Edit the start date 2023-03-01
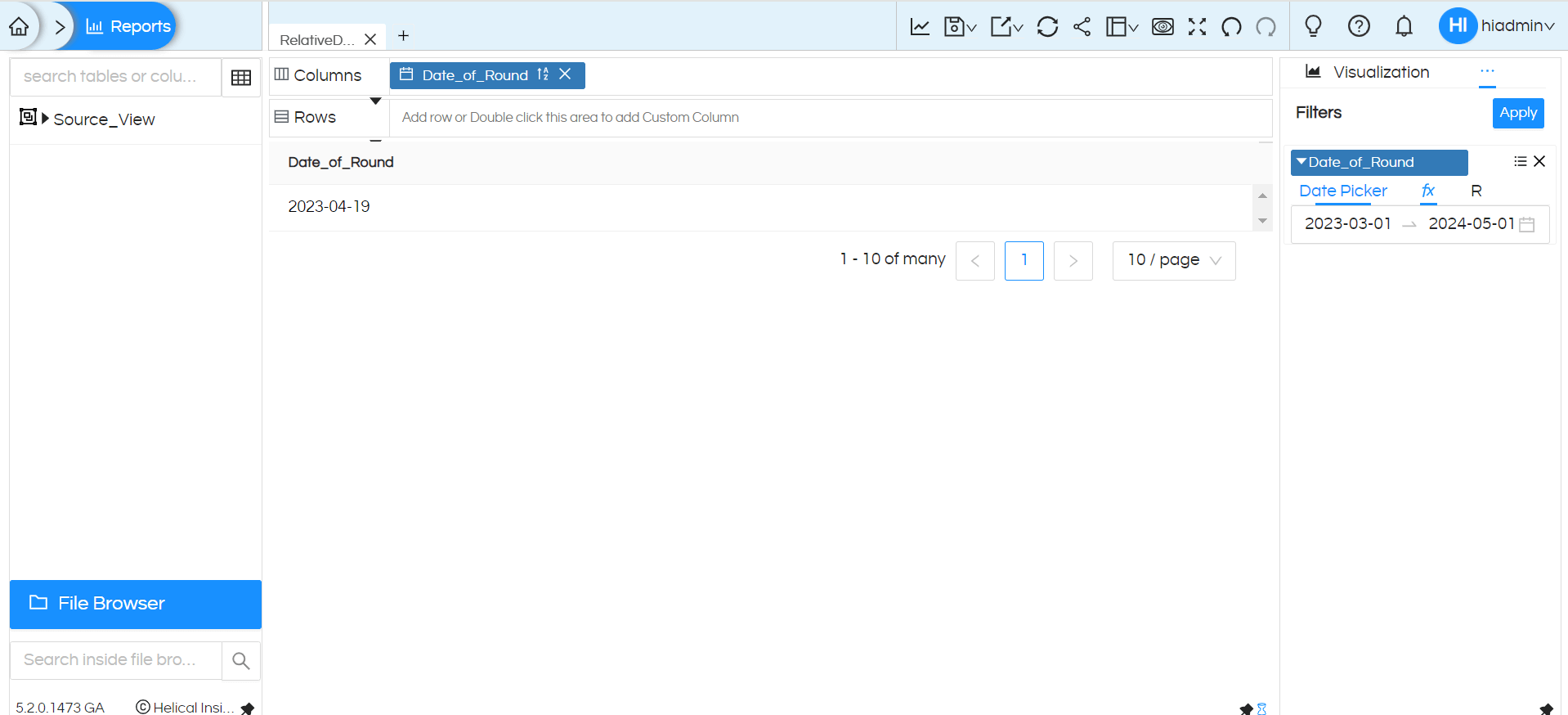Screen dimensions: 1568x715 tap(1348, 223)
